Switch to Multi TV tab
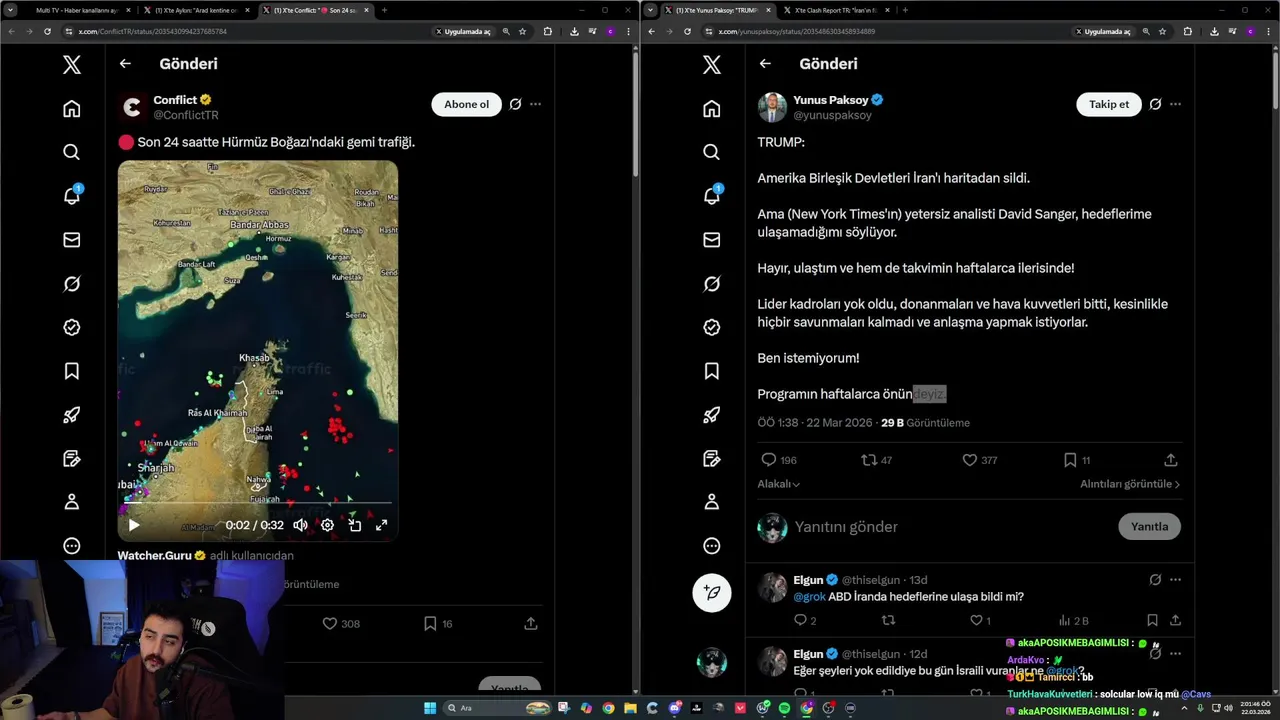 (x=75, y=10)
